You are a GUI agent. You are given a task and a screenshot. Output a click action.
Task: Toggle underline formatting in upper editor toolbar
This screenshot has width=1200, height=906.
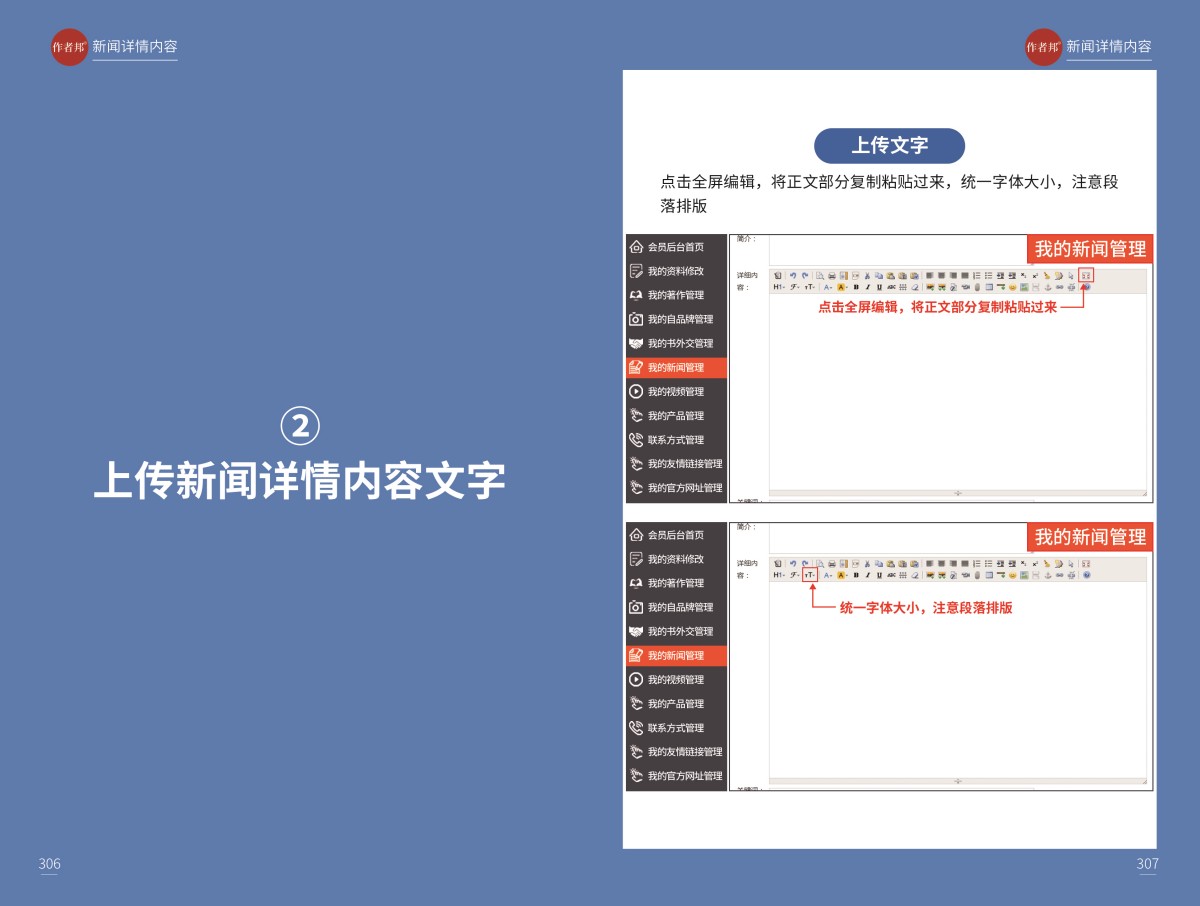[879, 287]
